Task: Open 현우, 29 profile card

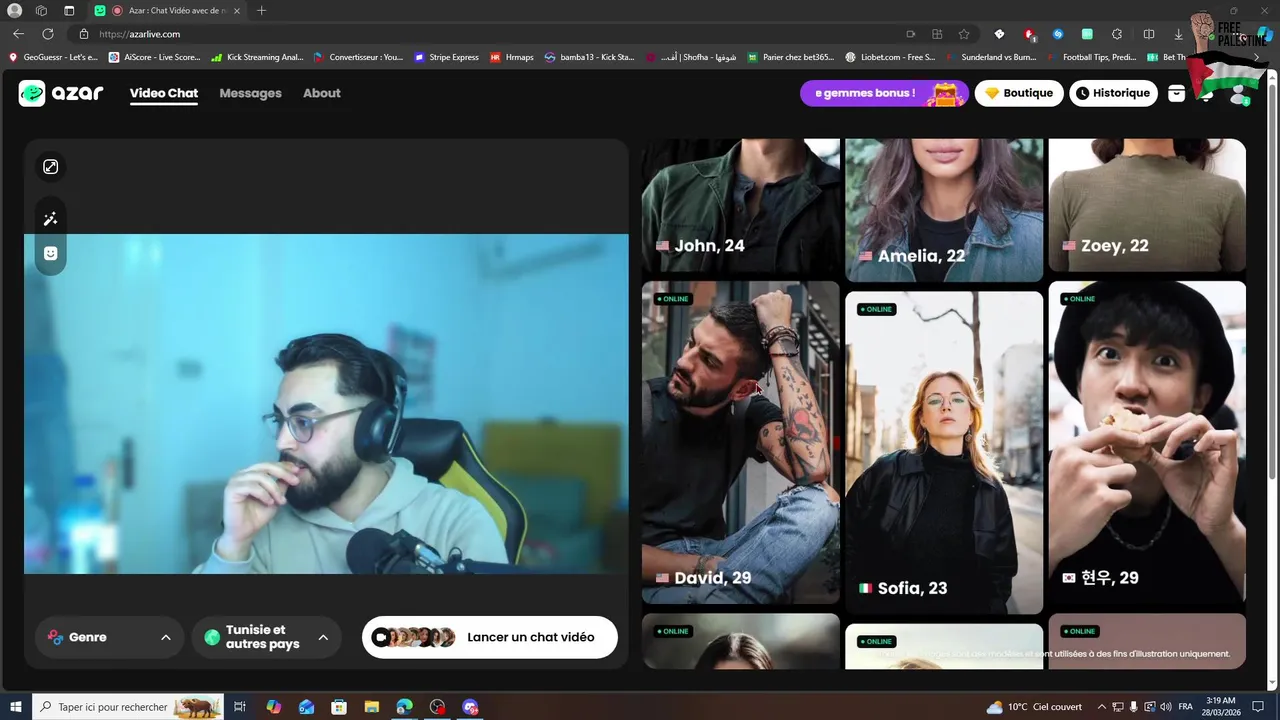Action: coord(1147,442)
